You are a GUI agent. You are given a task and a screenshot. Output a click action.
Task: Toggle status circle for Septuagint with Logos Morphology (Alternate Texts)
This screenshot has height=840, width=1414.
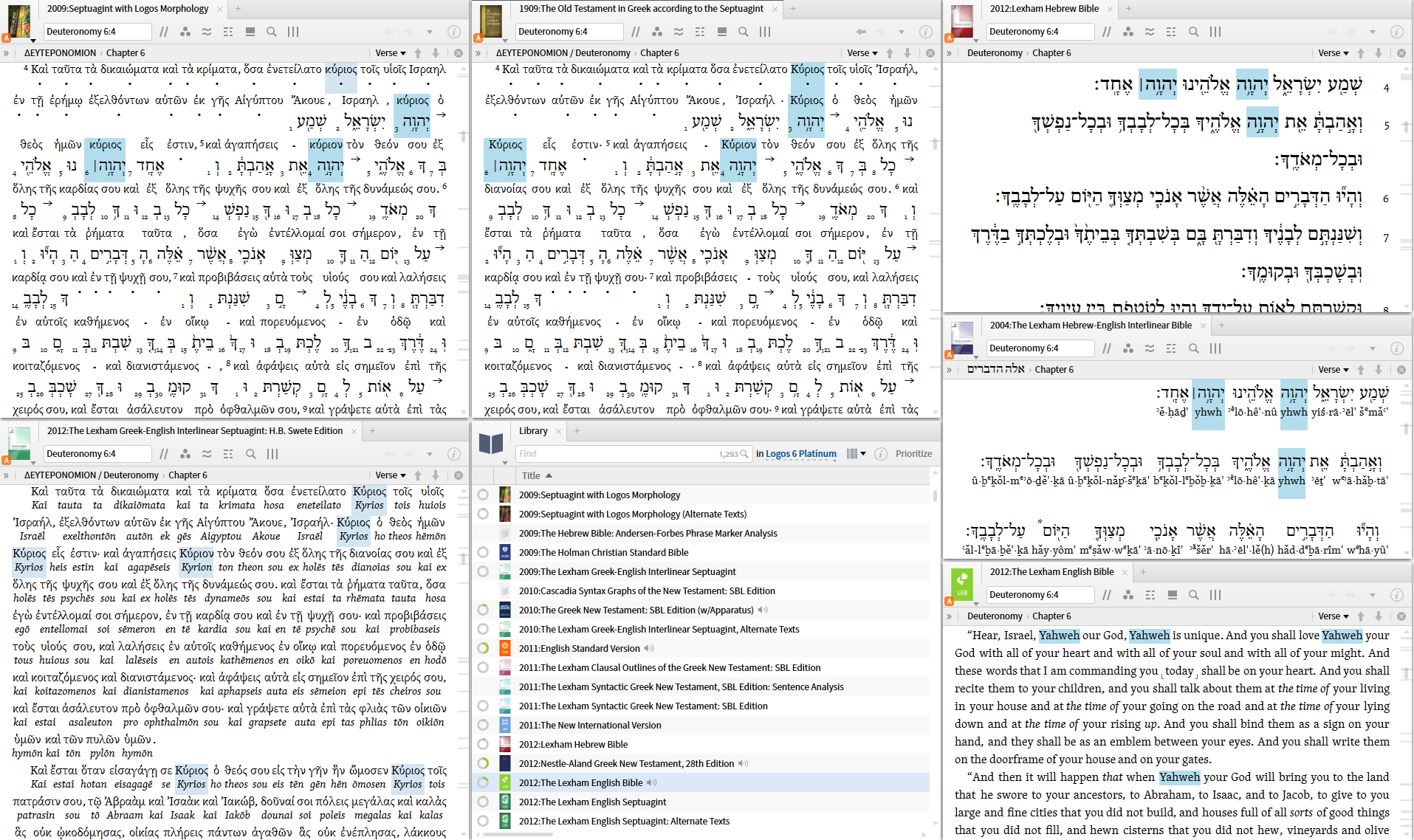click(x=483, y=514)
